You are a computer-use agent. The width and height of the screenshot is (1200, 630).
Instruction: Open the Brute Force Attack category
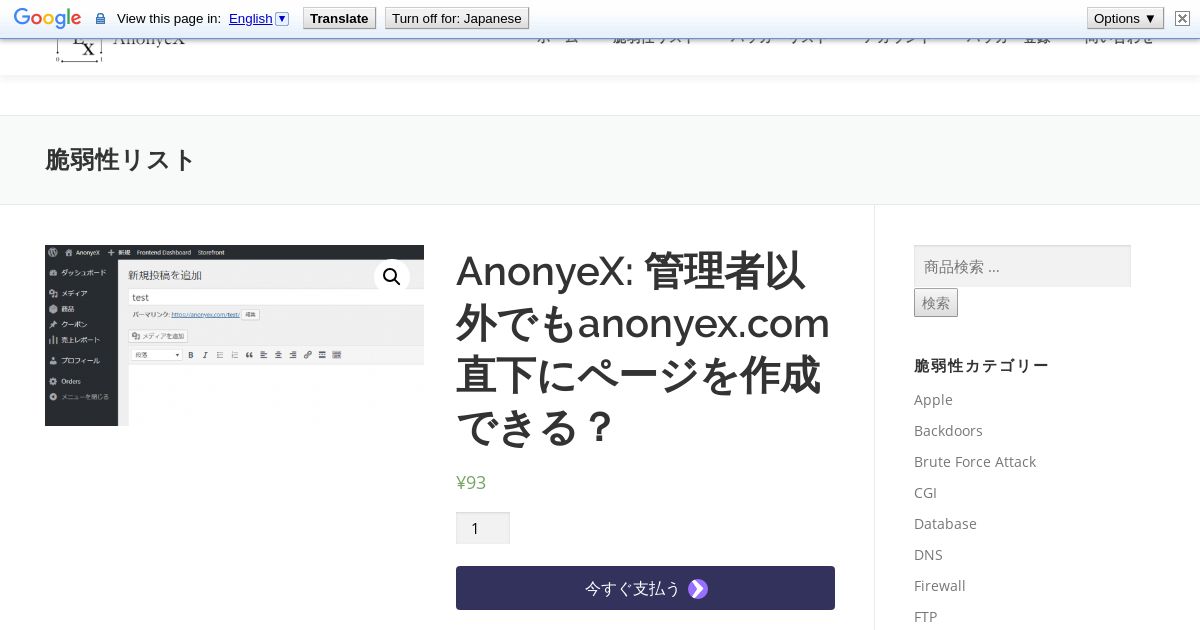(975, 462)
